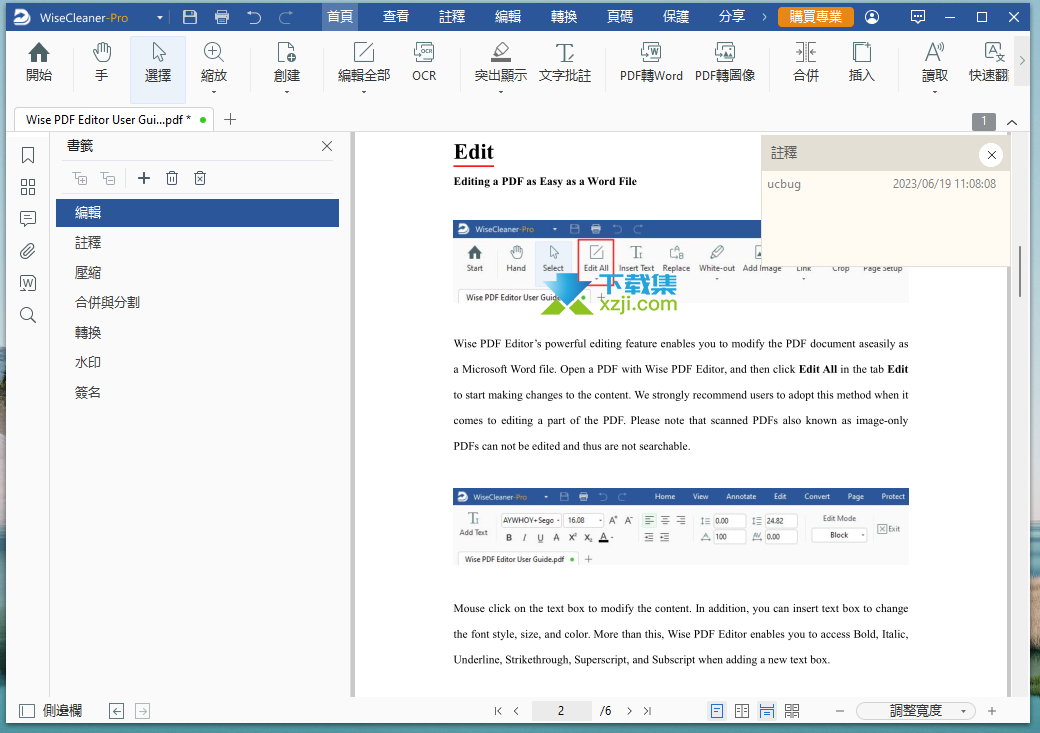This screenshot has height=733, width=1040.
Task: Switch to the 編輯 menu tab
Action: [508, 17]
